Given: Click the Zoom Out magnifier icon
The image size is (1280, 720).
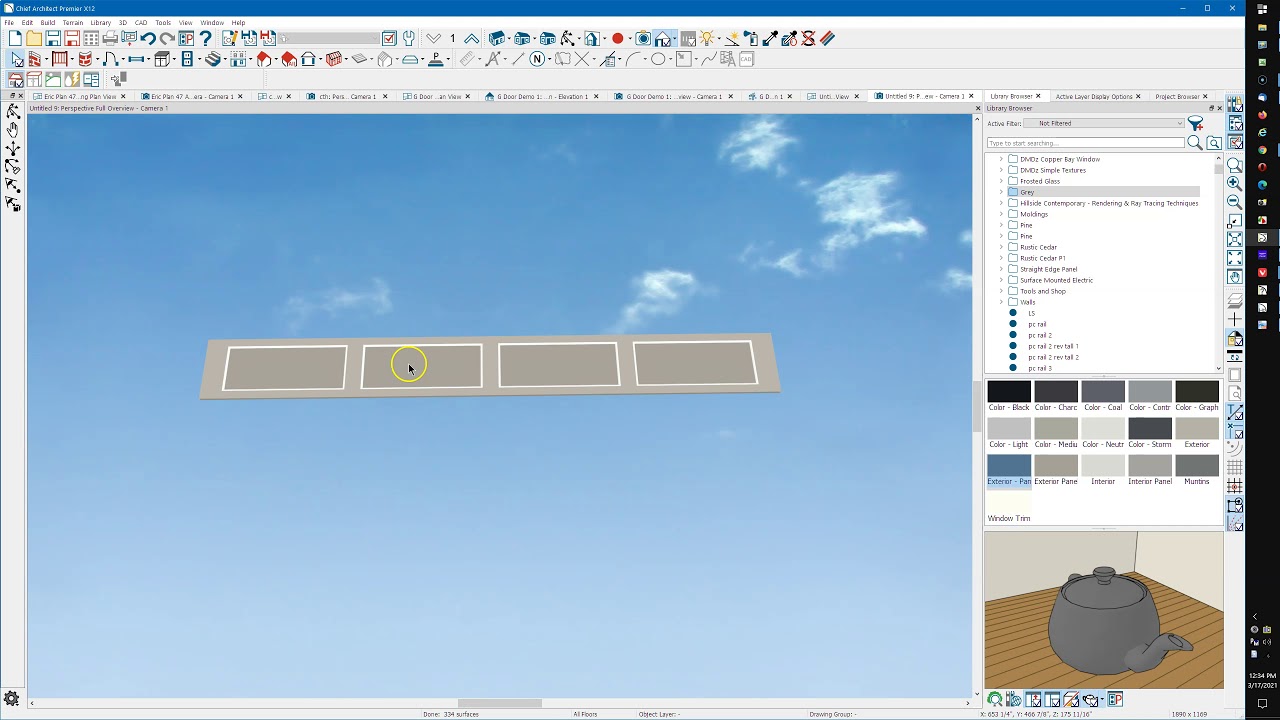Looking at the screenshot, I should point(1235,202).
